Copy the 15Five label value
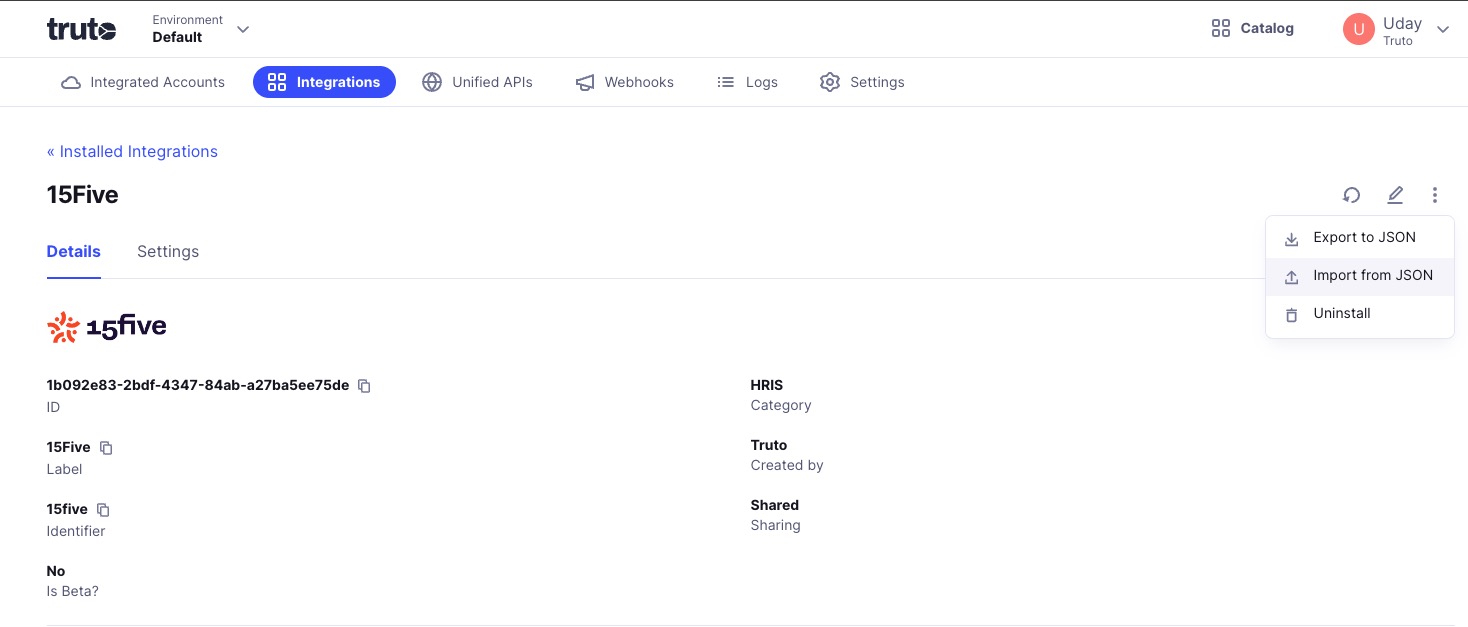This screenshot has height=627, width=1468. pos(106,448)
